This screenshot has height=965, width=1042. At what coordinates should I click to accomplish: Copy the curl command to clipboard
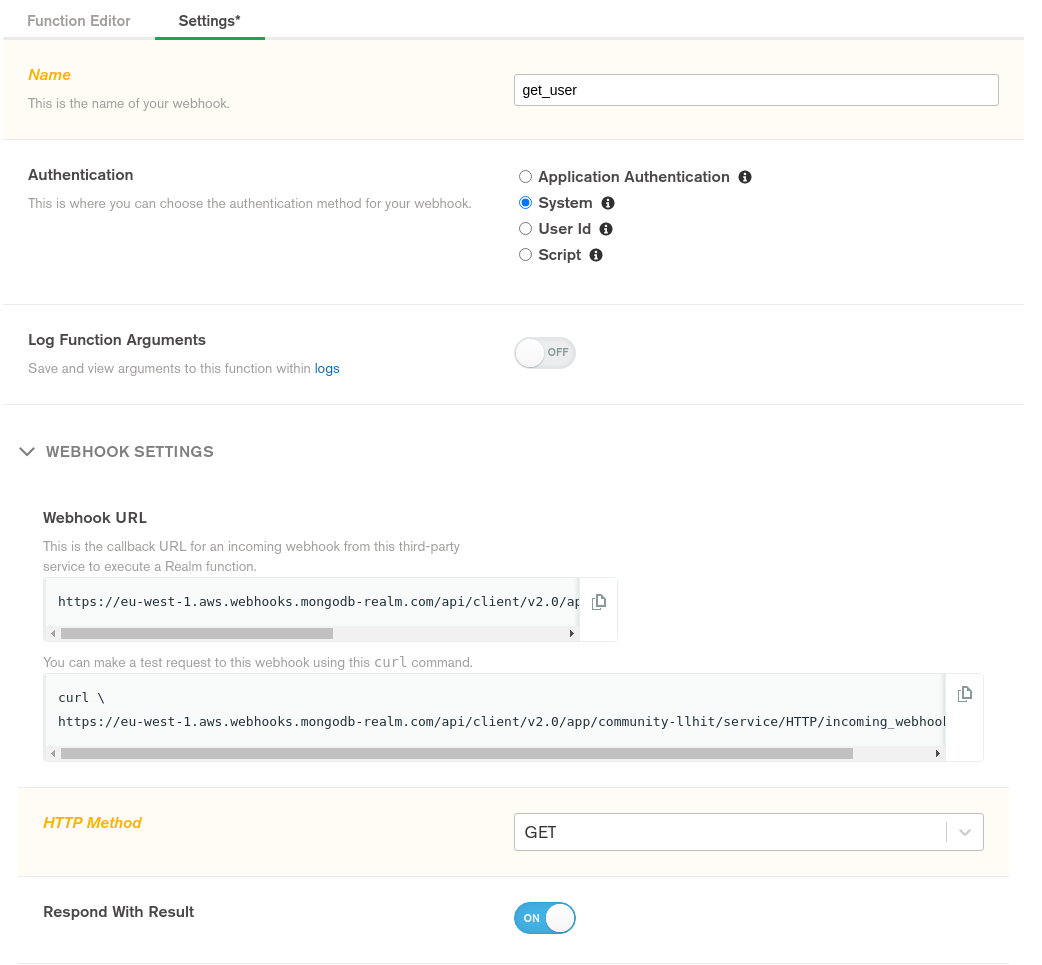pos(964,694)
